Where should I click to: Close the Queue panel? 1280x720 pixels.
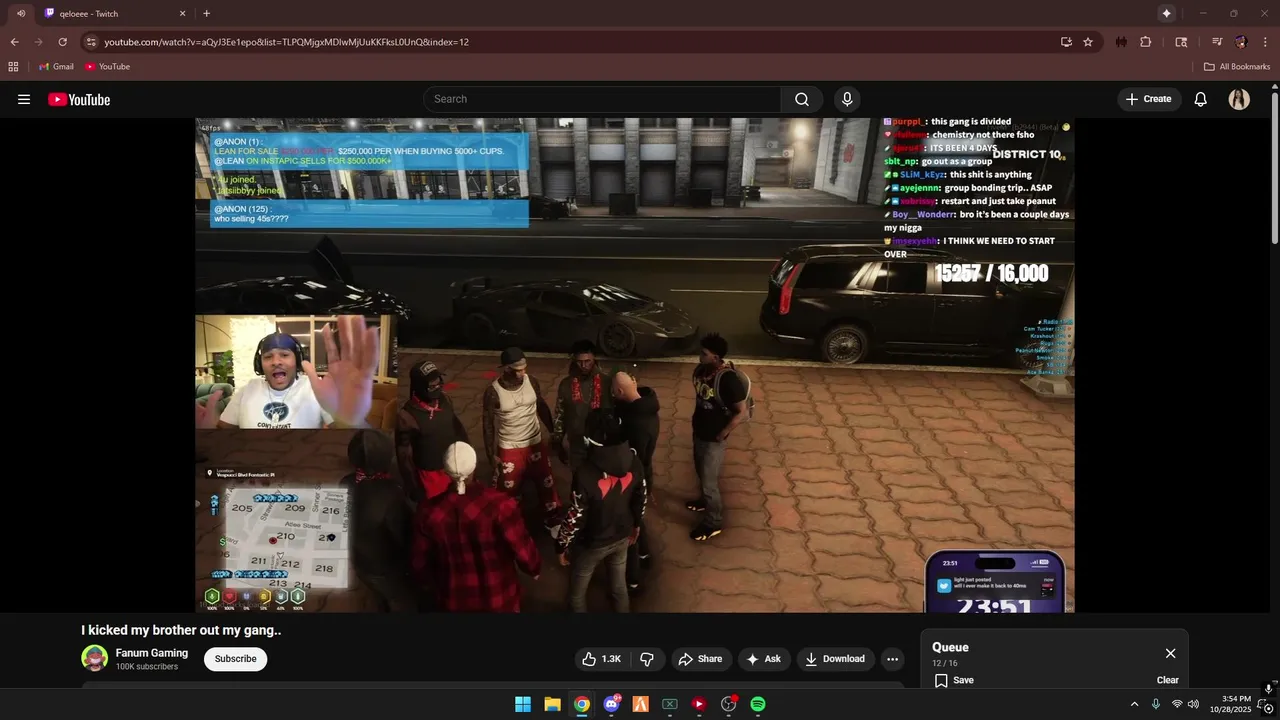click(x=1170, y=653)
